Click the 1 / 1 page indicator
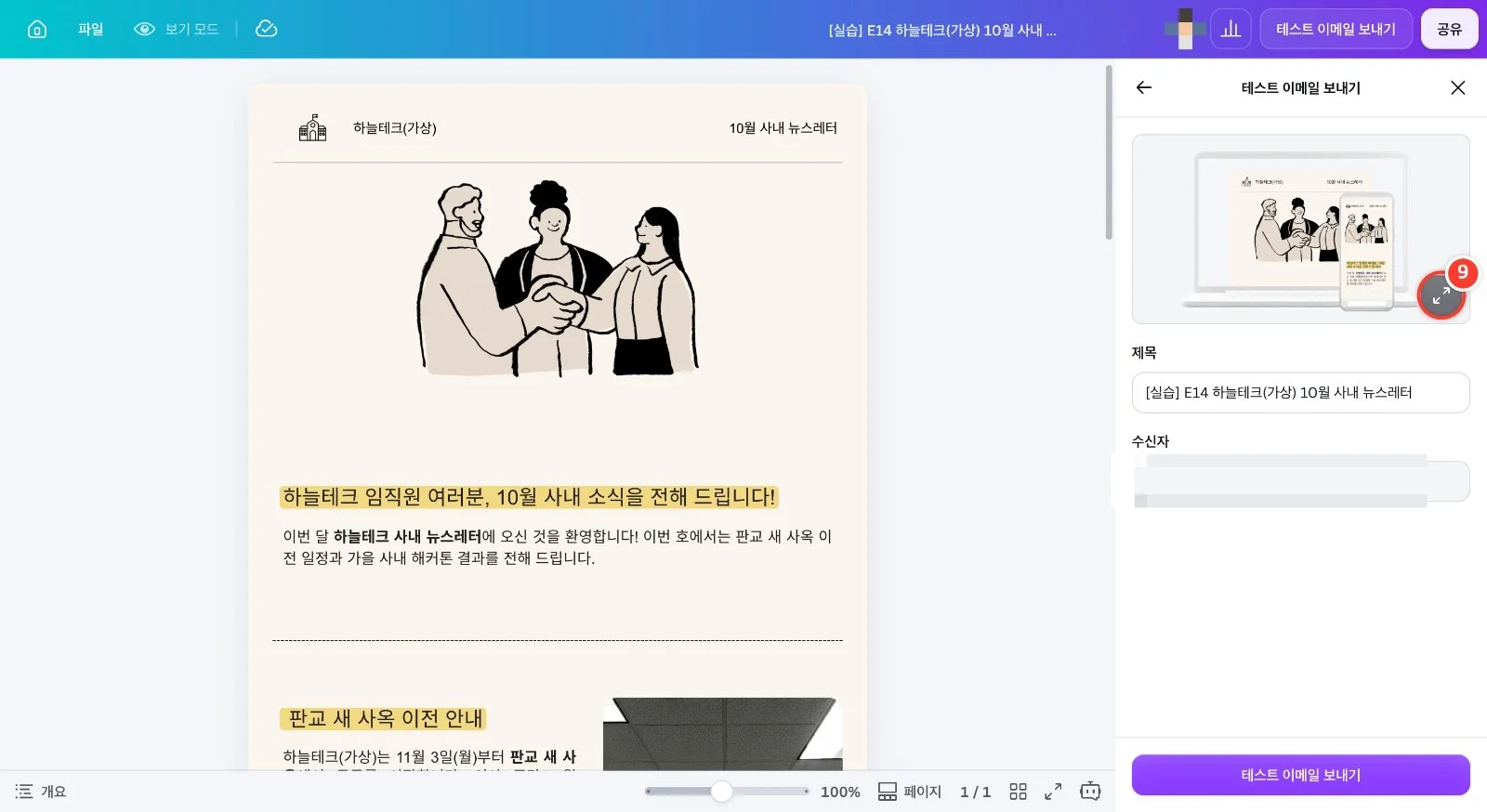Viewport: 1487px width, 812px height. coord(975,792)
